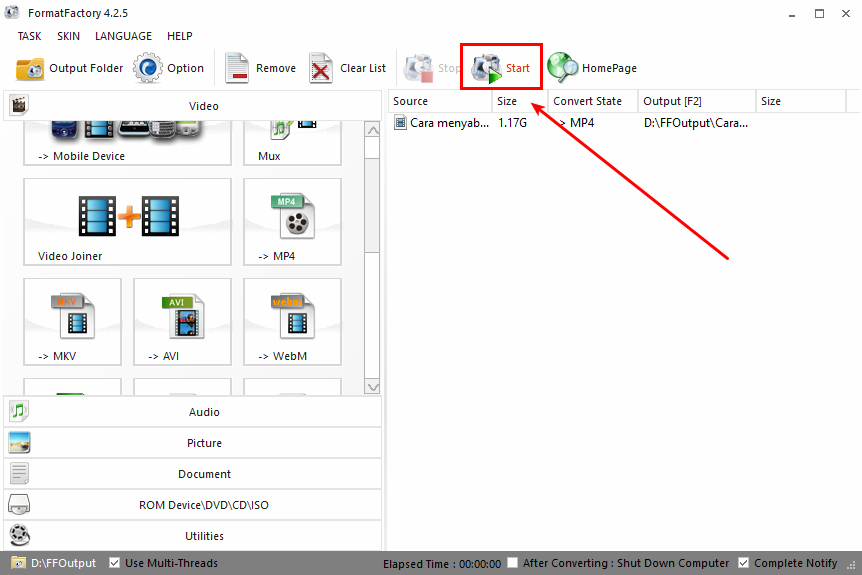The height and width of the screenshot is (575, 862).
Task: Click the last Size column header
Action: pos(800,101)
